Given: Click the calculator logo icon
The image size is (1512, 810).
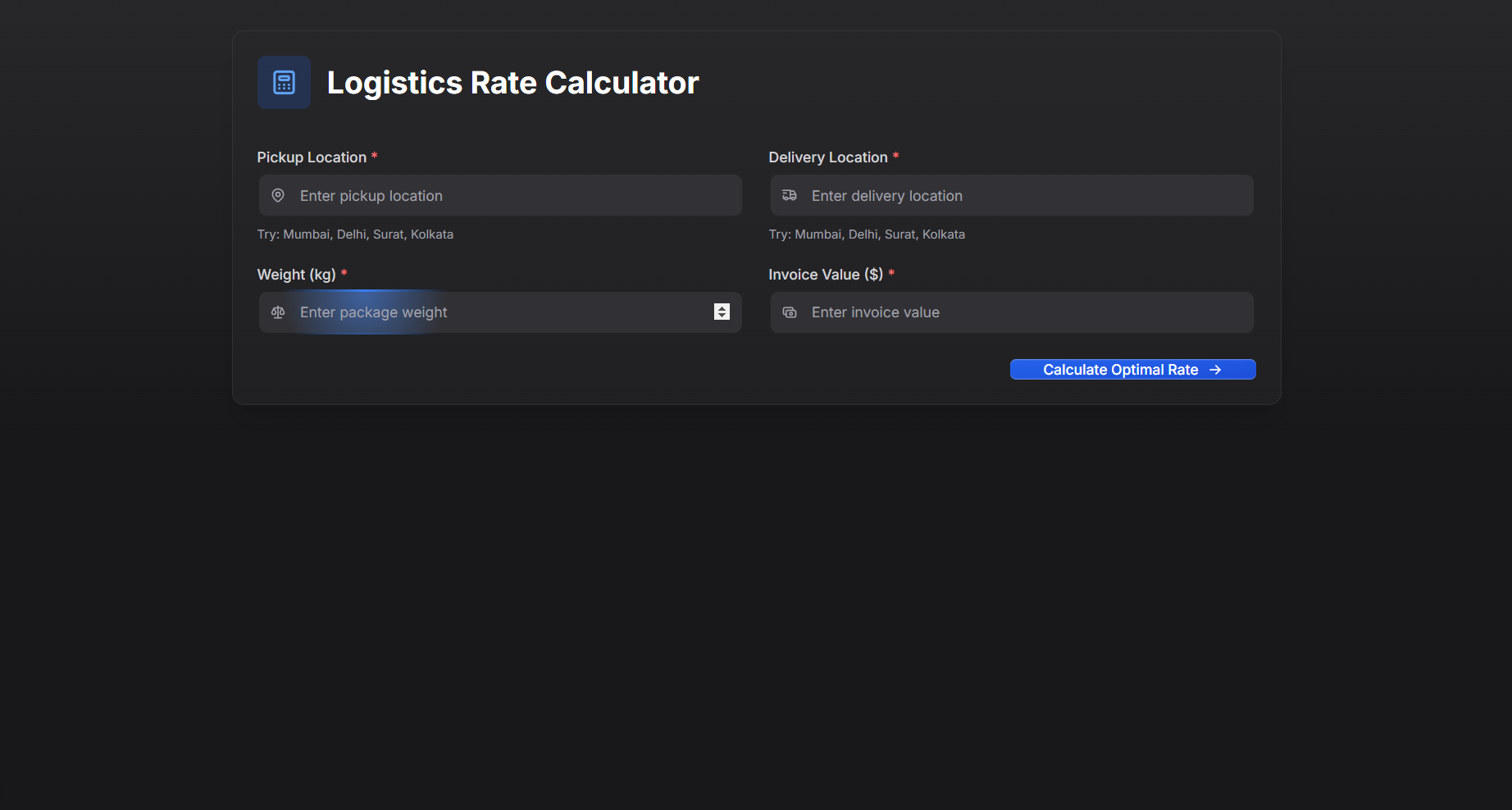Looking at the screenshot, I should click(x=284, y=83).
